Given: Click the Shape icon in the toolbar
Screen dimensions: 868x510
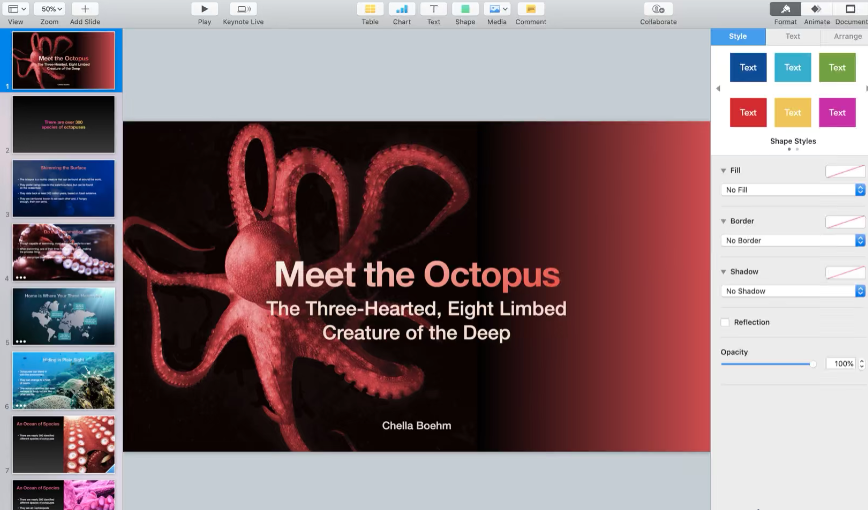Looking at the screenshot, I should click(x=465, y=9).
